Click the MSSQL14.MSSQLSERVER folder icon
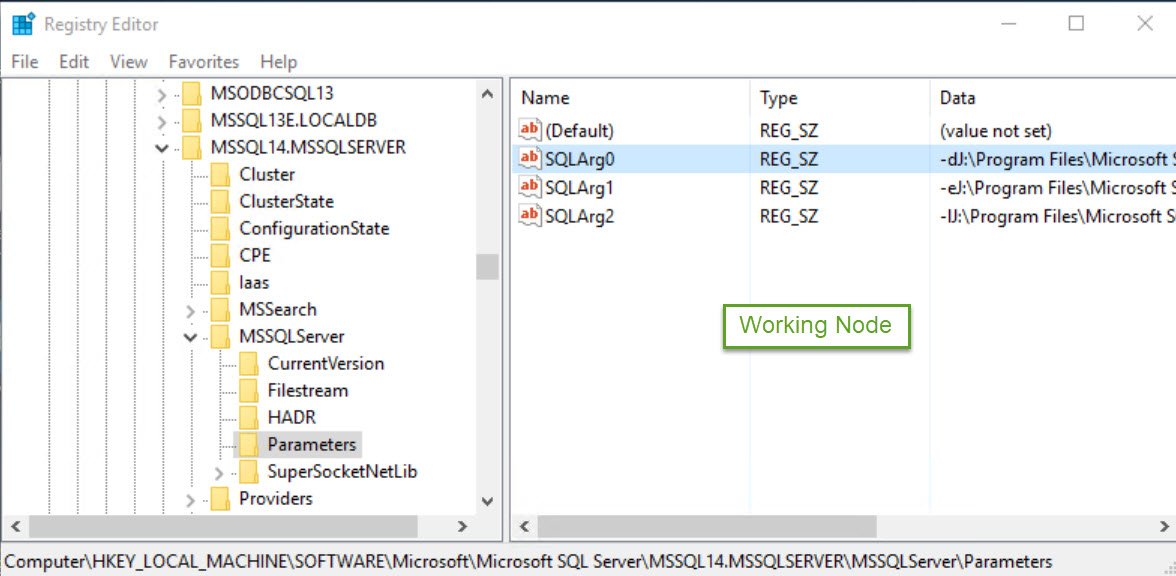 (x=193, y=148)
